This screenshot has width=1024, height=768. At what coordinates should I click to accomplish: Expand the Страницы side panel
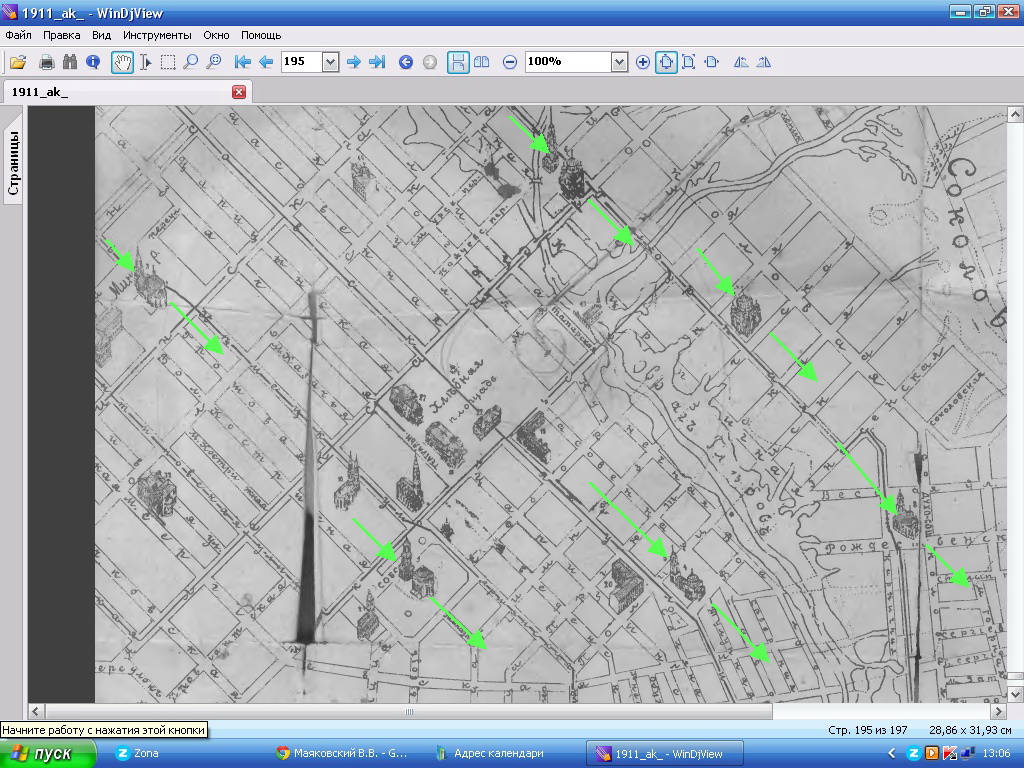(14, 161)
